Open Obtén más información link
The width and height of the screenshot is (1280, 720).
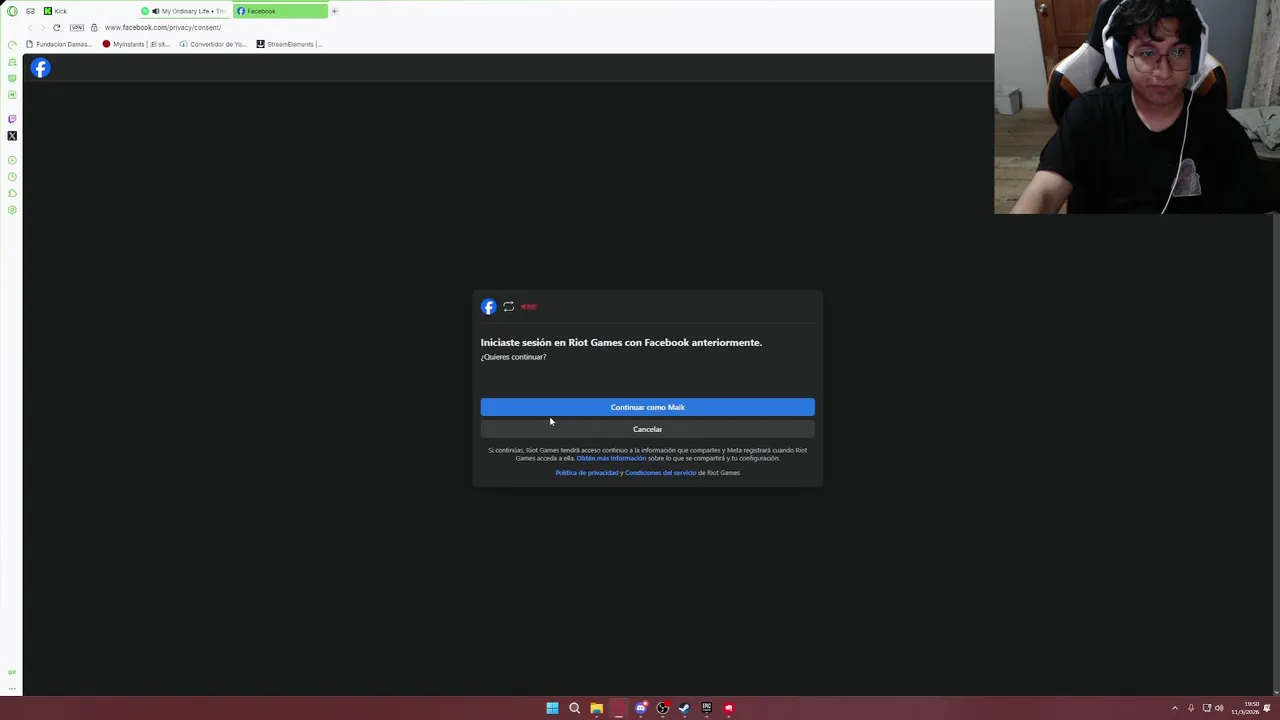[x=611, y=458]
